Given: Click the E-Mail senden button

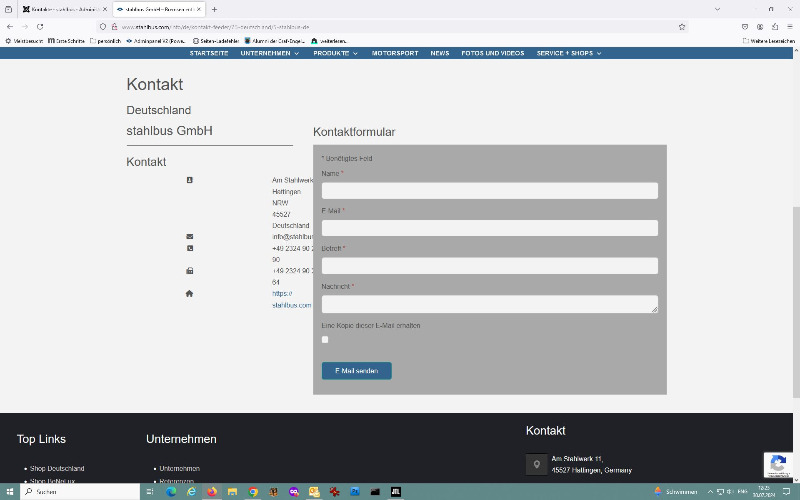Looking at the screenshot, I should tap(357, 370).
